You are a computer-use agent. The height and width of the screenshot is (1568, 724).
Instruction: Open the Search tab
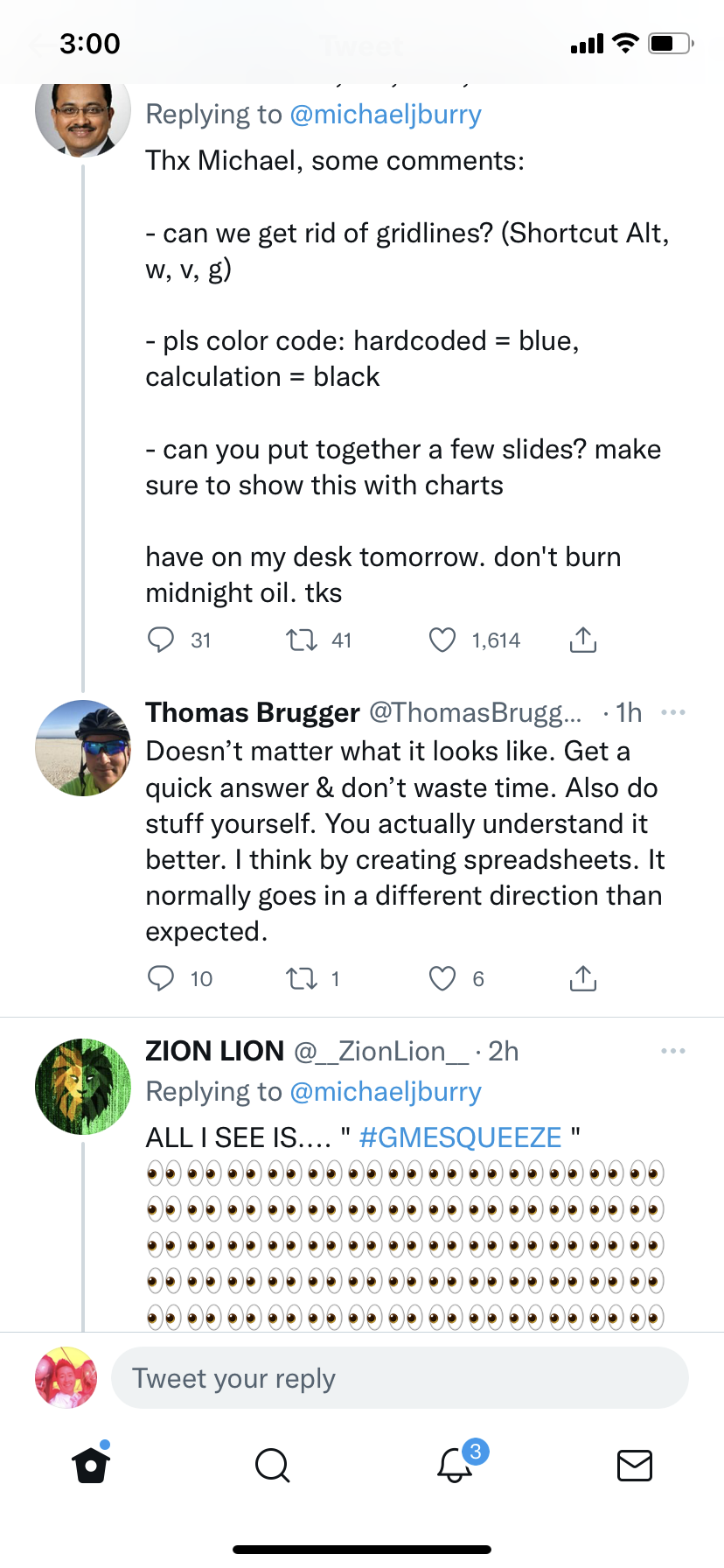(272, 1465)
